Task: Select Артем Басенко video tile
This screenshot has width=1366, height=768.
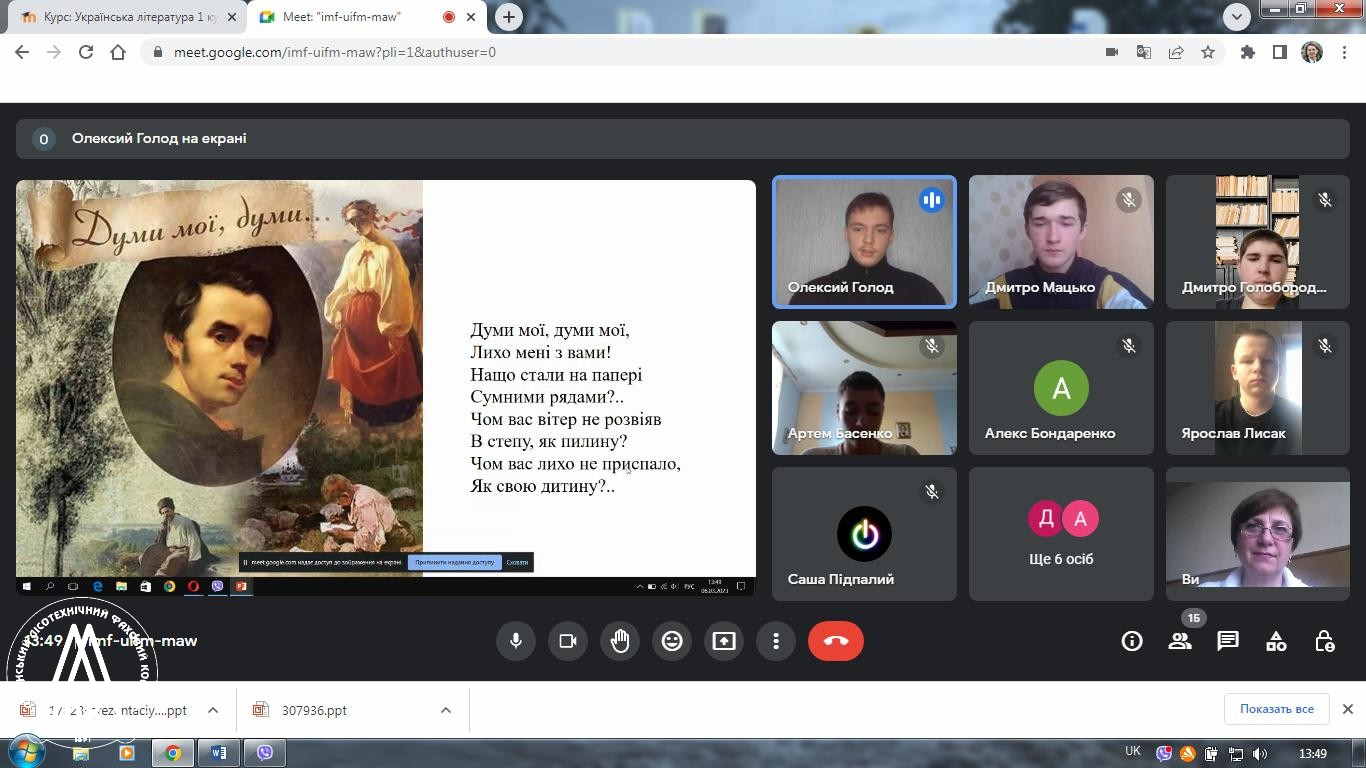Action: (x=864, y=388)
